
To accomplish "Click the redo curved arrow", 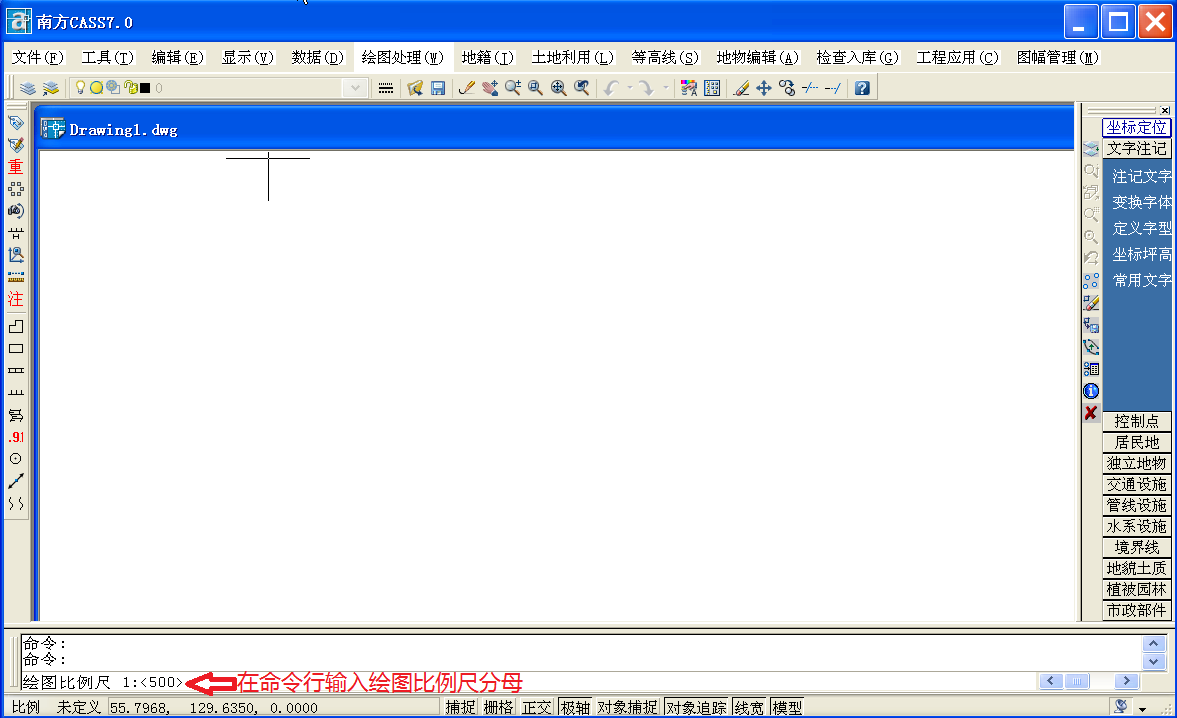I will pos(646,88).
